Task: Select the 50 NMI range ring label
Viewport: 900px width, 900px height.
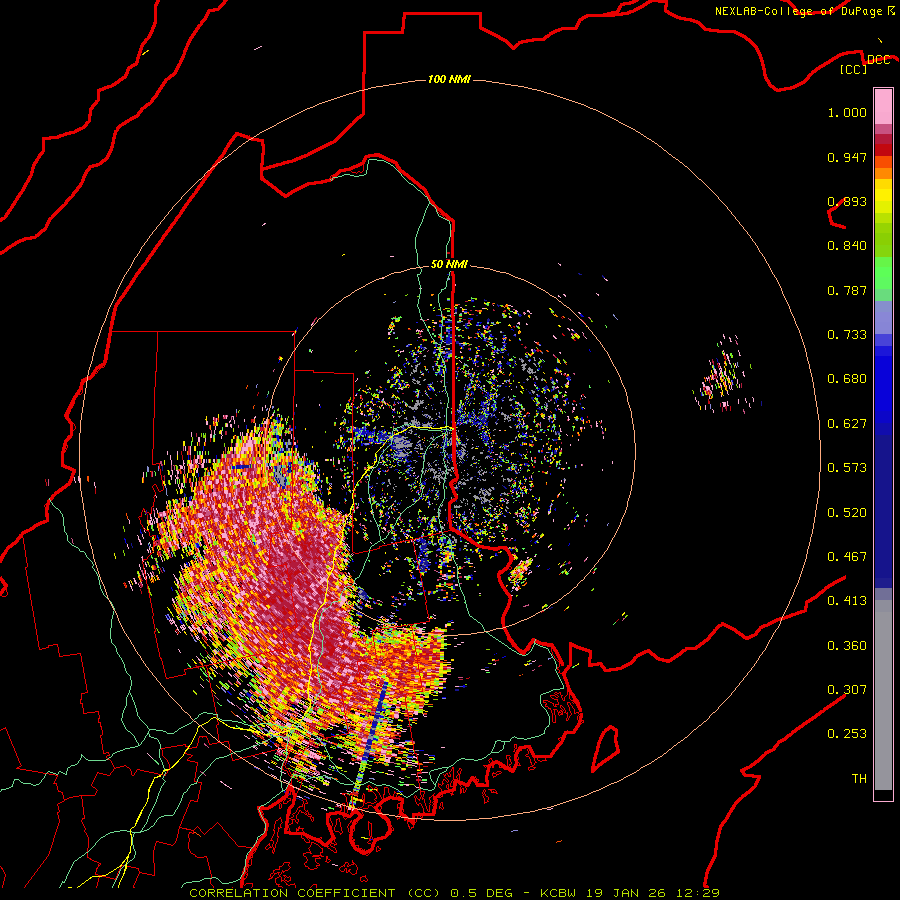Action: [x=449, y=264]
